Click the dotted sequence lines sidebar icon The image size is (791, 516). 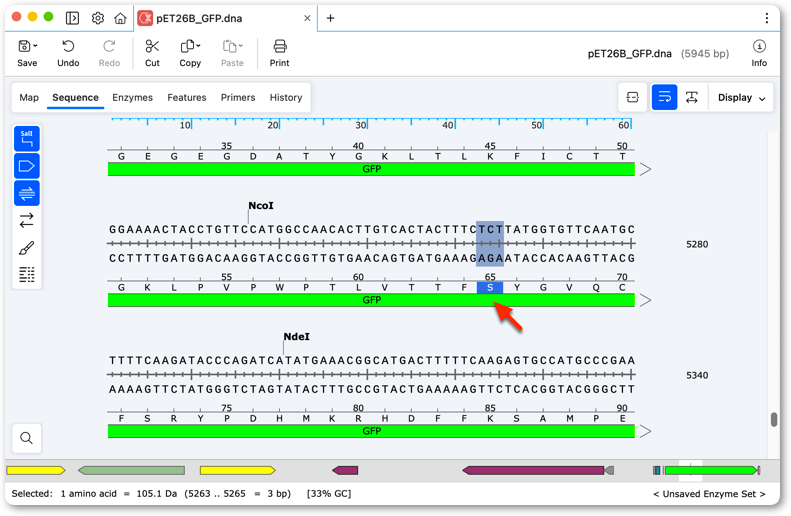(x=27, y=275)
